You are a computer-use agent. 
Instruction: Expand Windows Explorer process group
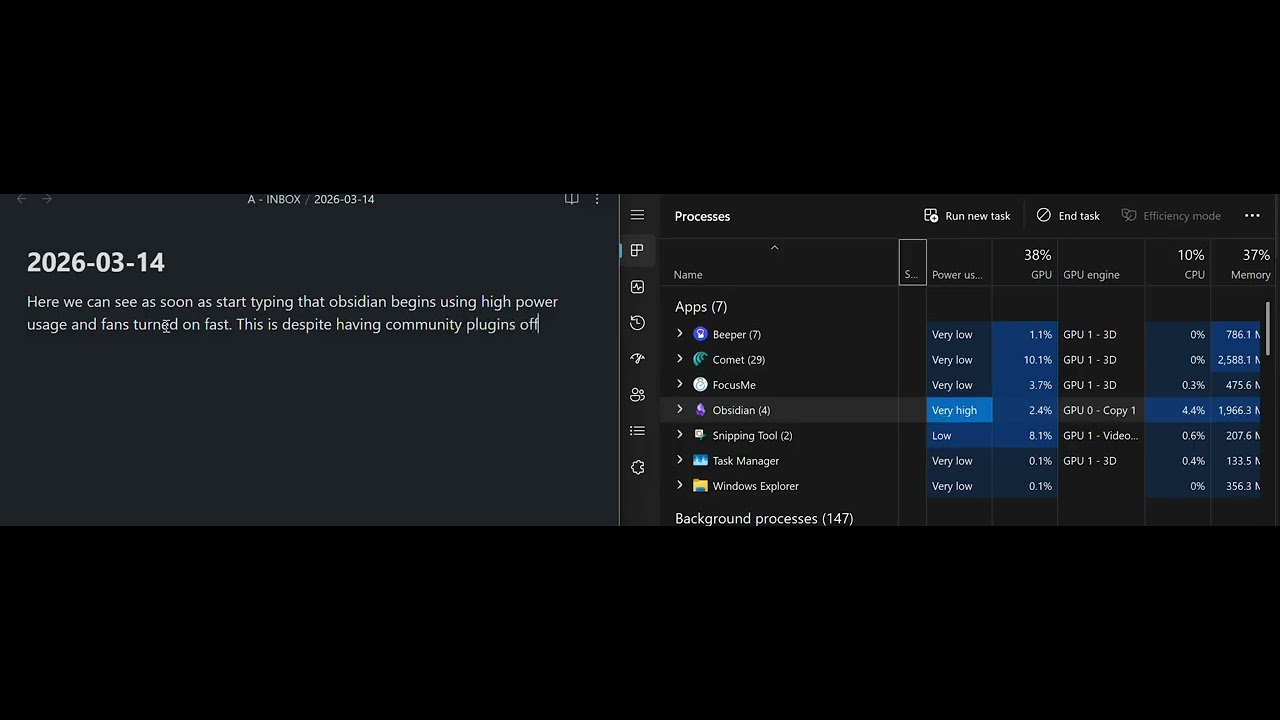tap(680, 486)
